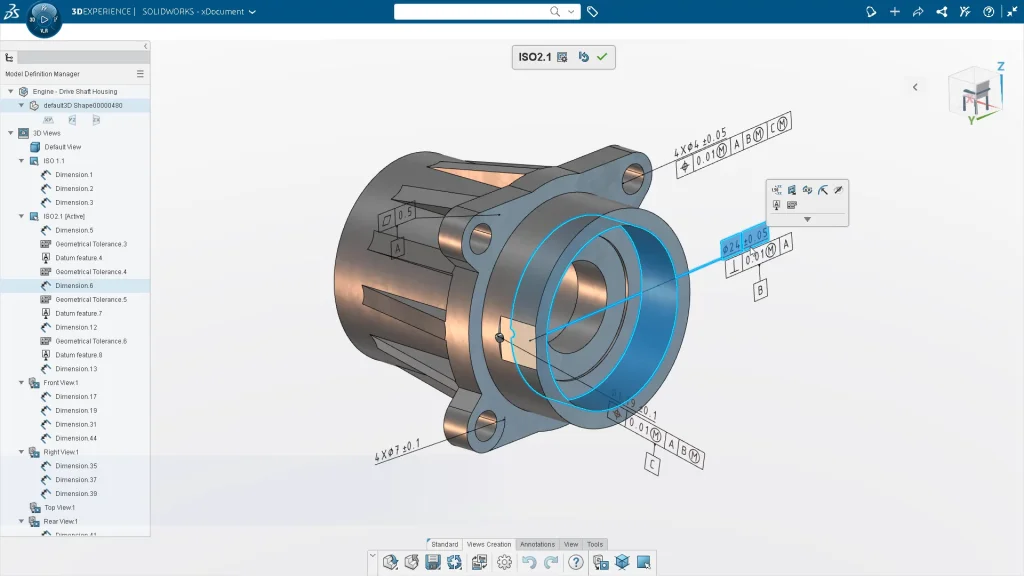Click the plus icon in the top bar
1024x576 pixels.
(x=893, y=11)
